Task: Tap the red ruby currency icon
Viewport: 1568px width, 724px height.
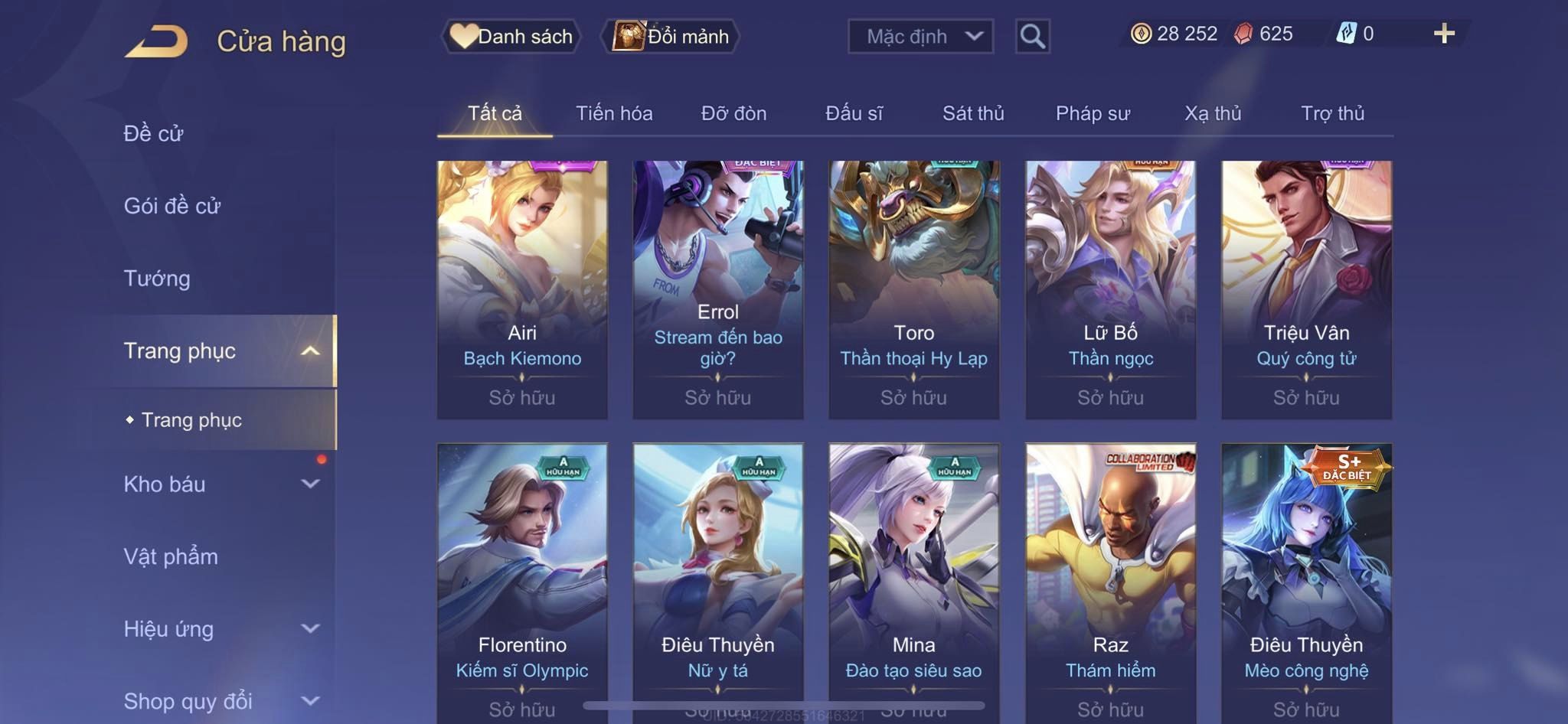Action: point(1243,34)
